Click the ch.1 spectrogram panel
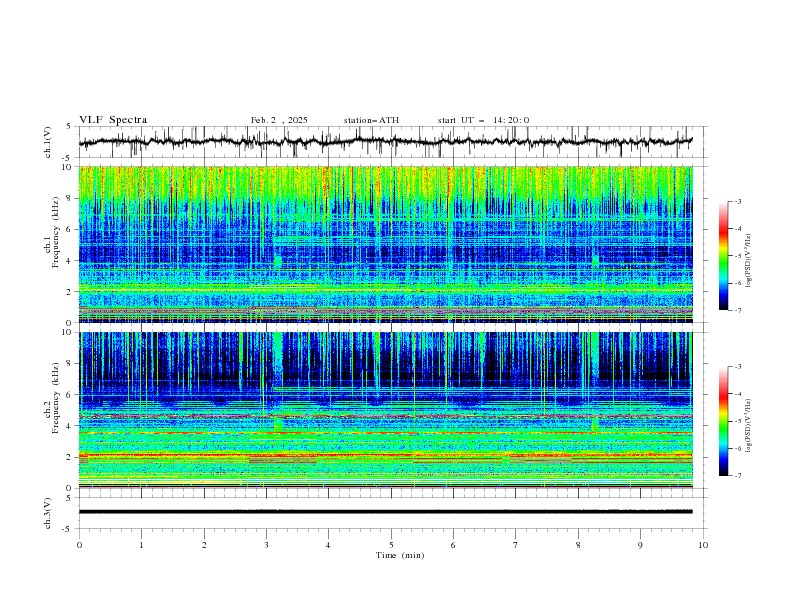 click(386, 244)
